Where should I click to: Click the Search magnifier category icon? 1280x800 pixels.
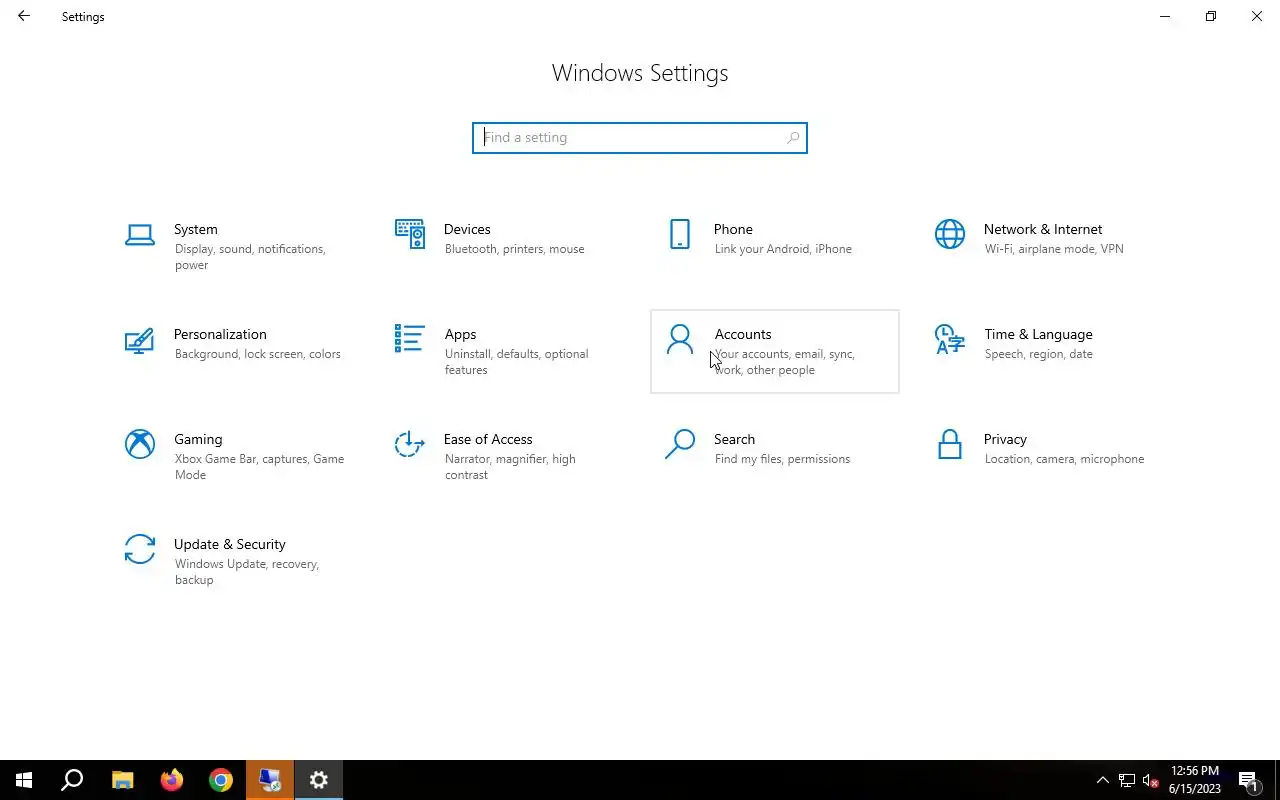point(680,444)
